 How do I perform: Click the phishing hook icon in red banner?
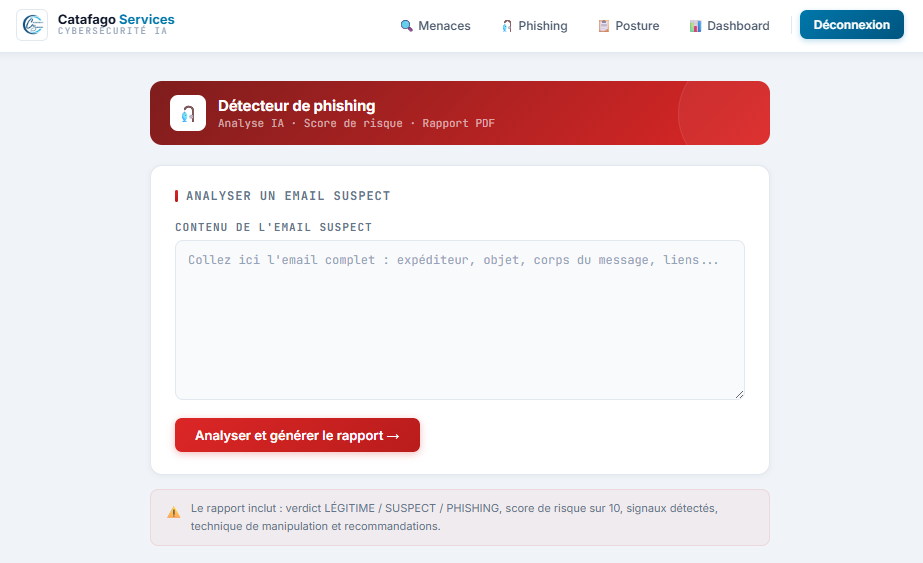(188, 113)
